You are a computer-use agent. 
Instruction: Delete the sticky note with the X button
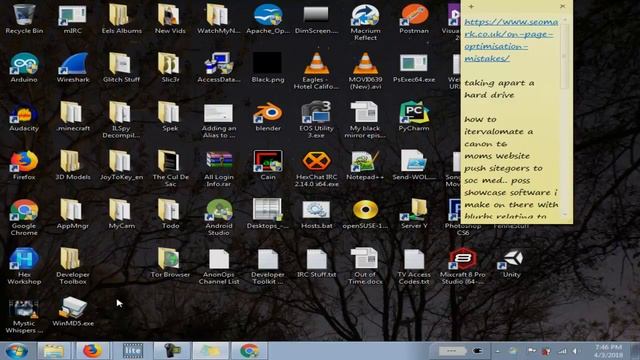tap(563, 6)
